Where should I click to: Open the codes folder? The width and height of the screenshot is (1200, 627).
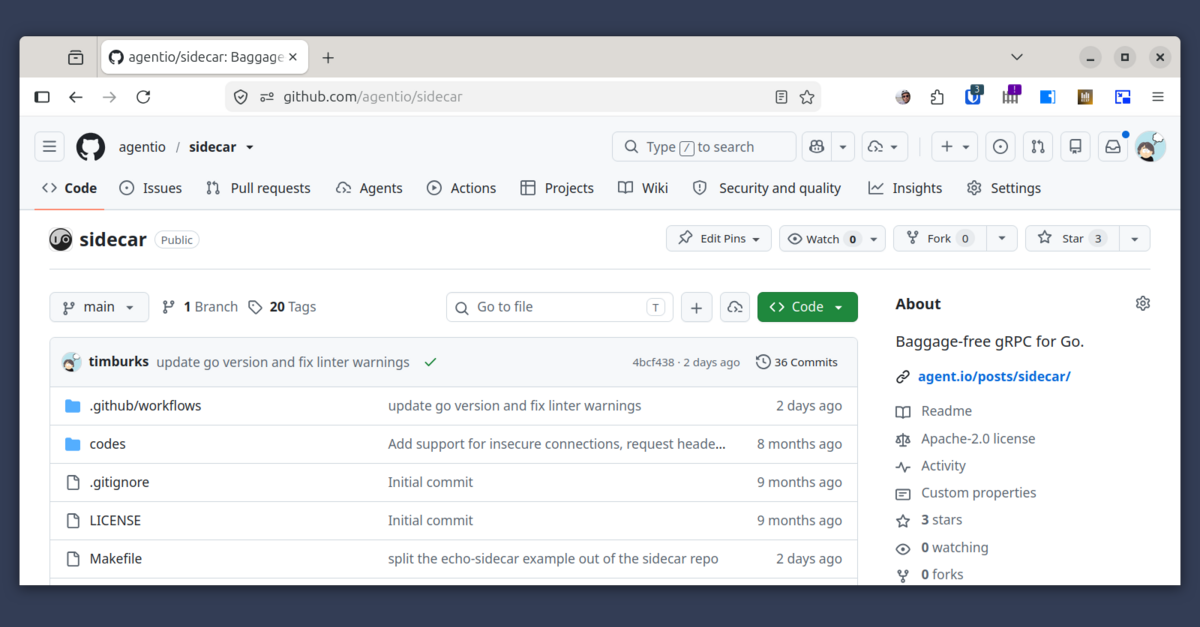click(x=108, y=444)
